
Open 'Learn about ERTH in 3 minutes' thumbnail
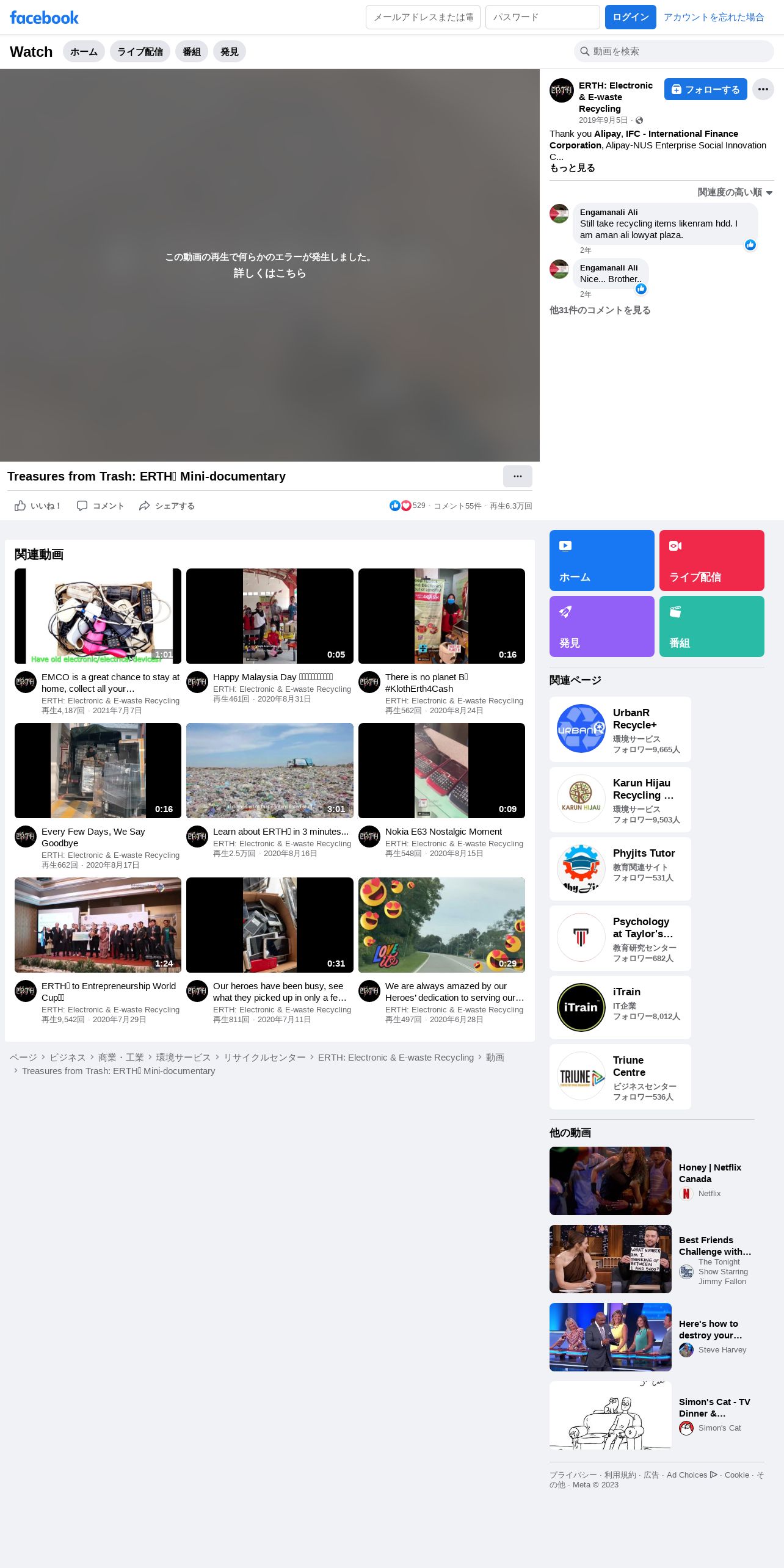269,771
